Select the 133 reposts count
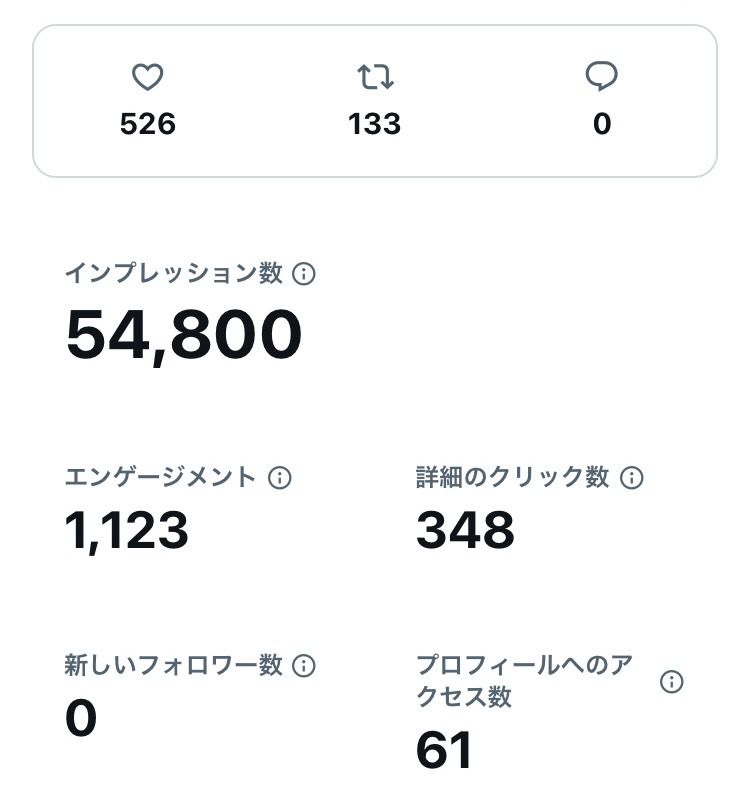The image size is (737, 799). pos(375,124)
